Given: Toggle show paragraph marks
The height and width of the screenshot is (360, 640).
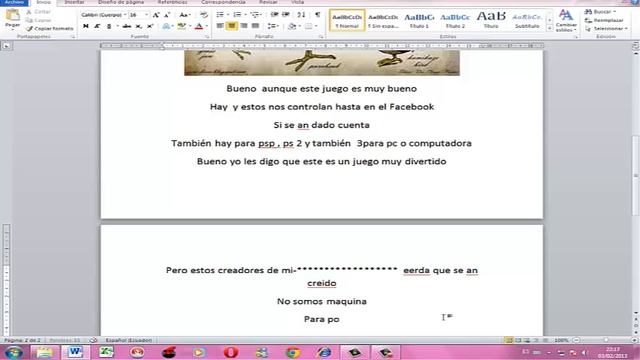Looking at the screenshot, I should point(318,15).
